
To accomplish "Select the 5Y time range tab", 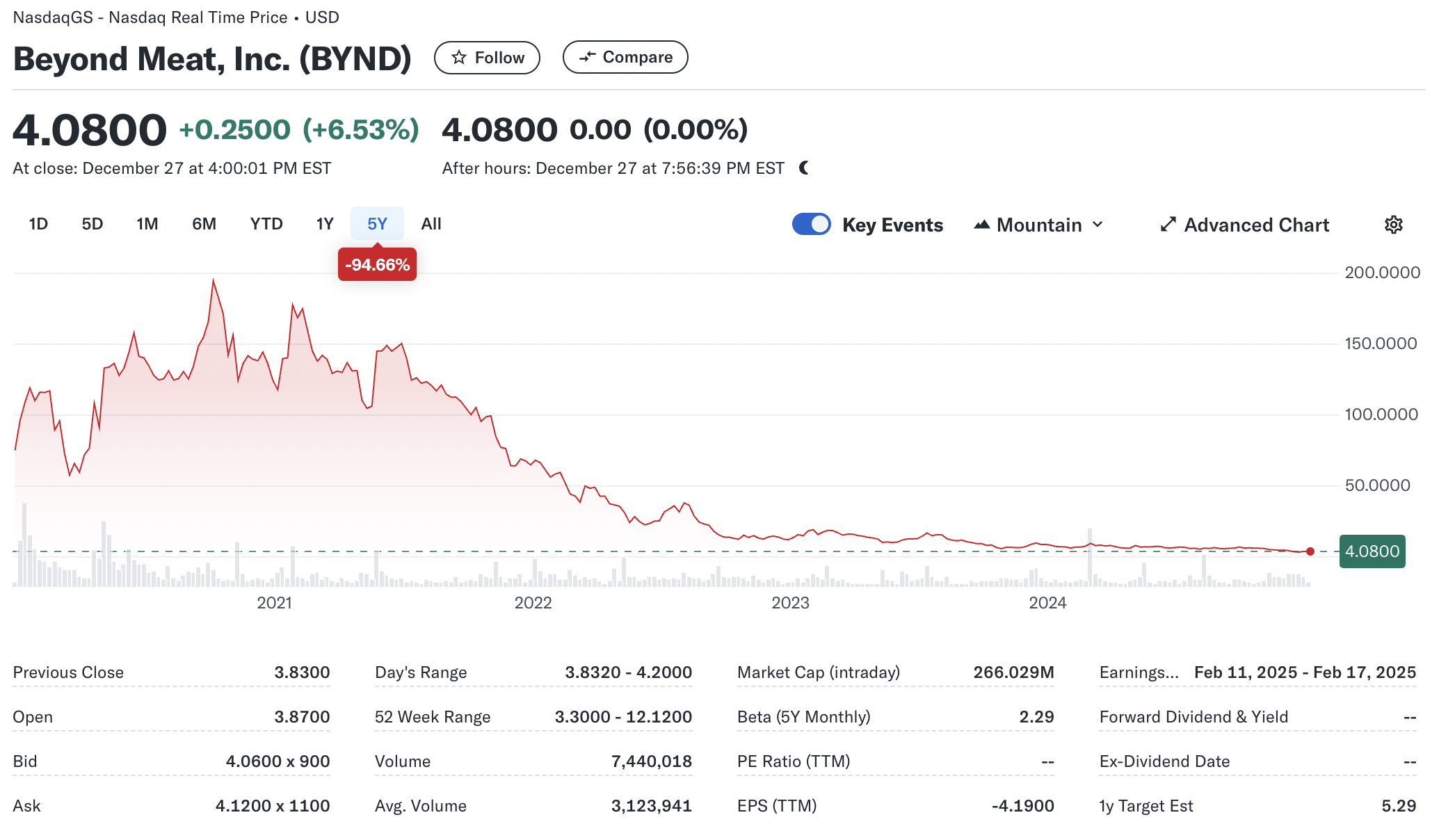I will point(377,224).
